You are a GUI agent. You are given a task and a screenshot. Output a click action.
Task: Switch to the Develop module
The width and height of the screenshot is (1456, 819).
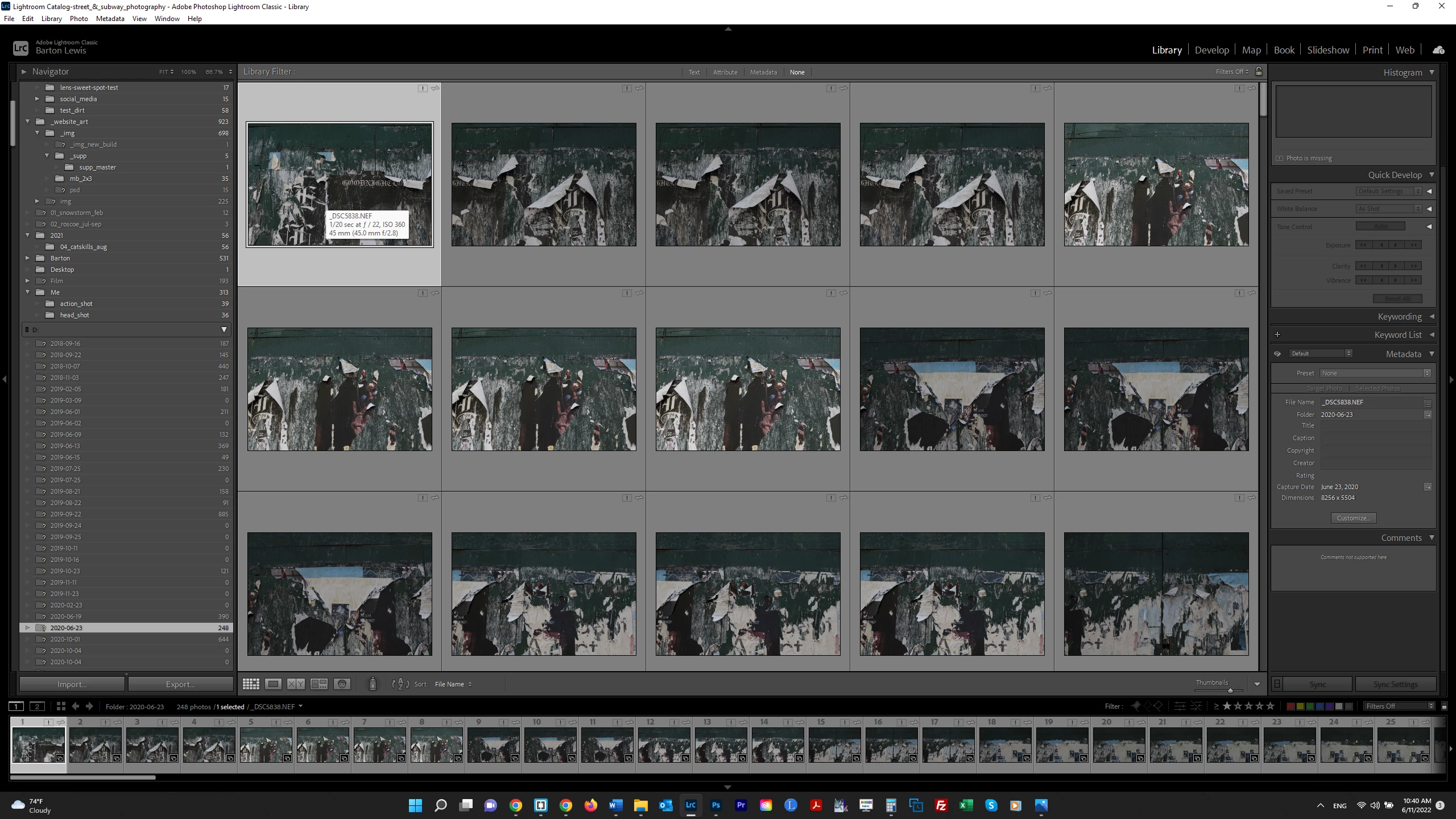point(1211,50)
